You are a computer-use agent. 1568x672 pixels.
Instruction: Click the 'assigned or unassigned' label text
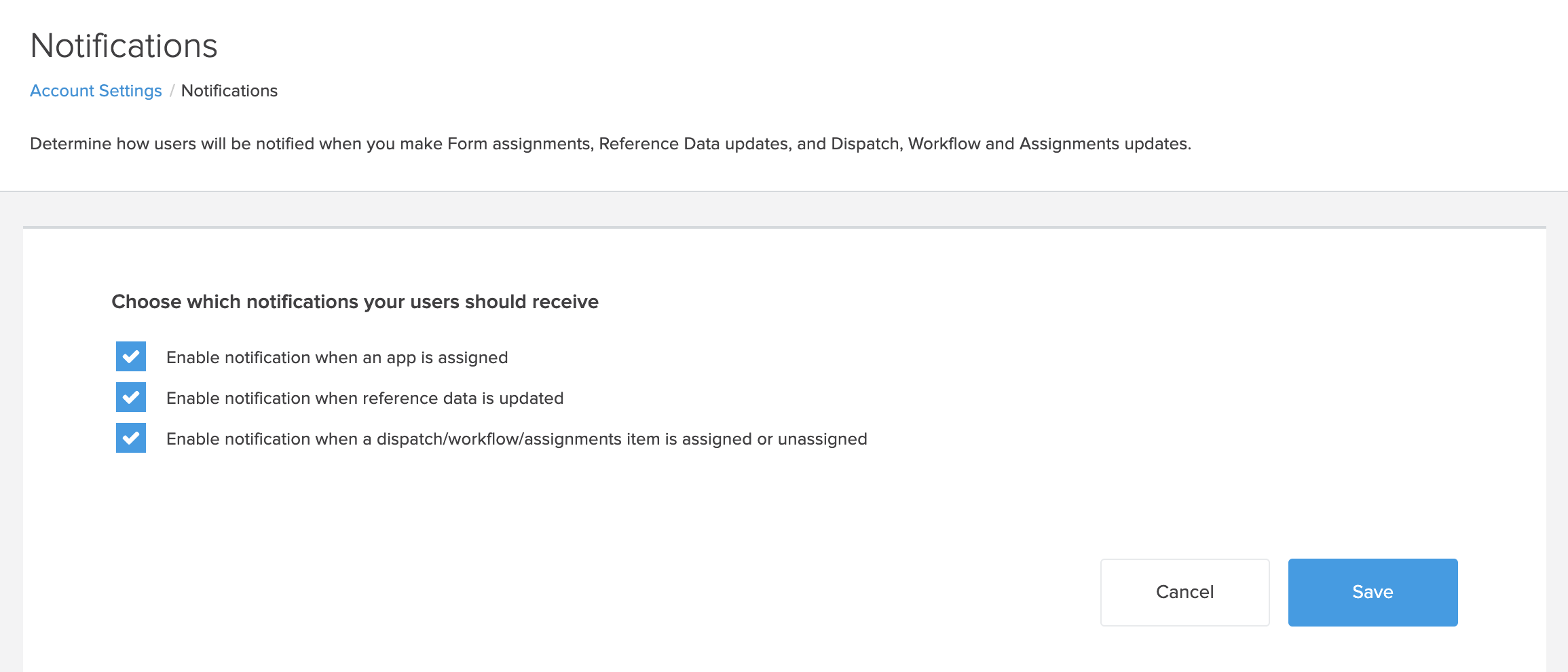(774, 439)
